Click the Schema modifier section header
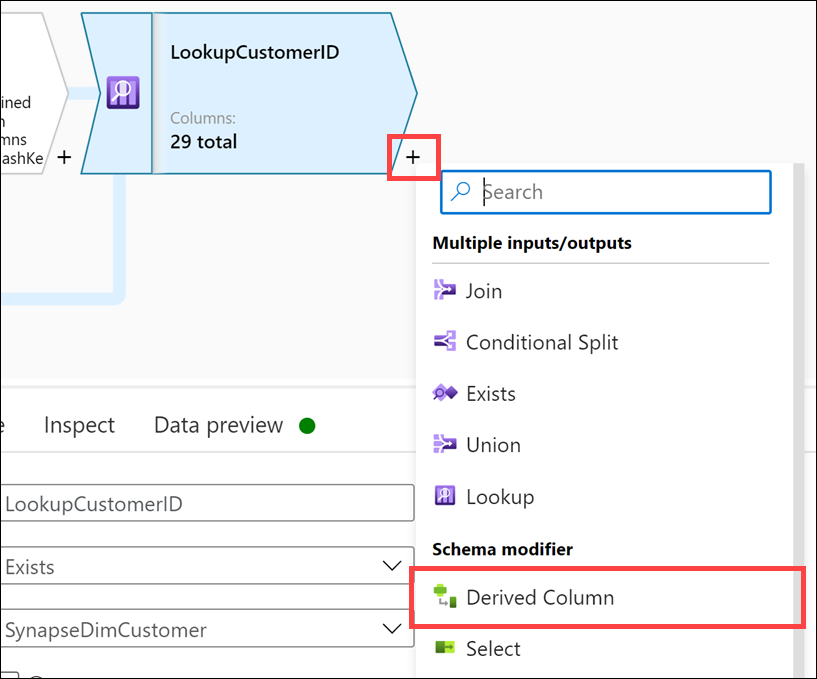 coord(502,549)
